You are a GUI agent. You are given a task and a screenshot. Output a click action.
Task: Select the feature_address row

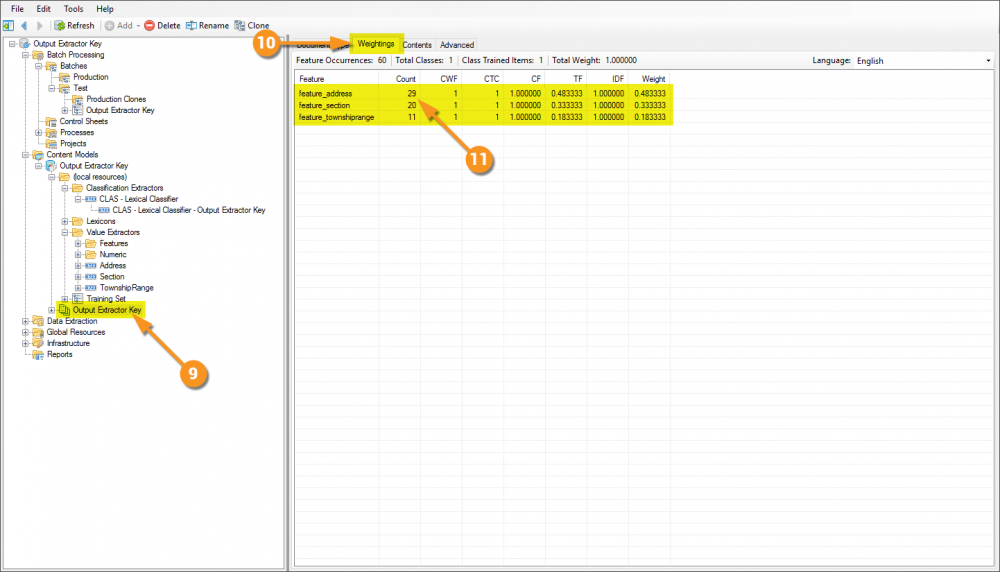point(483,93)
